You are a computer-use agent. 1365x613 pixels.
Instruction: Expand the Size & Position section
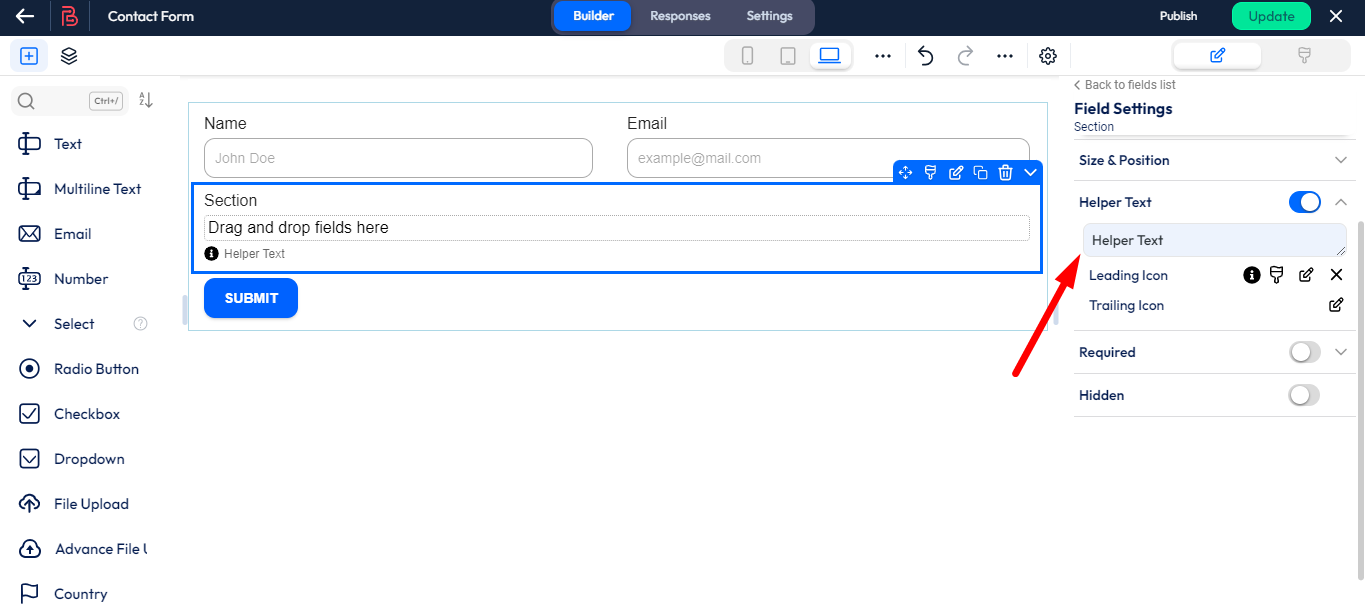click(1341, 160)
